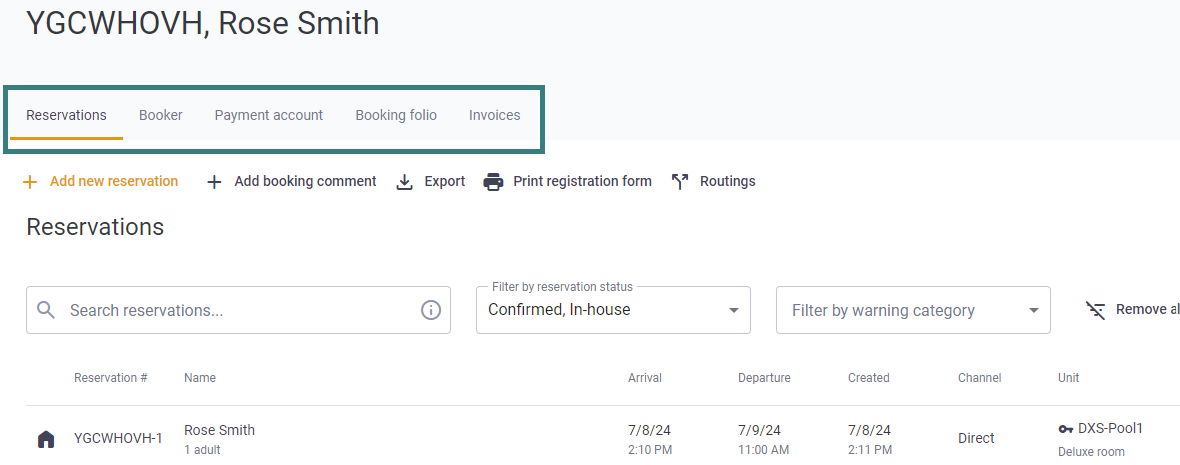Click the arrow on Confirmed, In-house selector
This screenshot has width=1180, height=465.
[x=734, y=311]
